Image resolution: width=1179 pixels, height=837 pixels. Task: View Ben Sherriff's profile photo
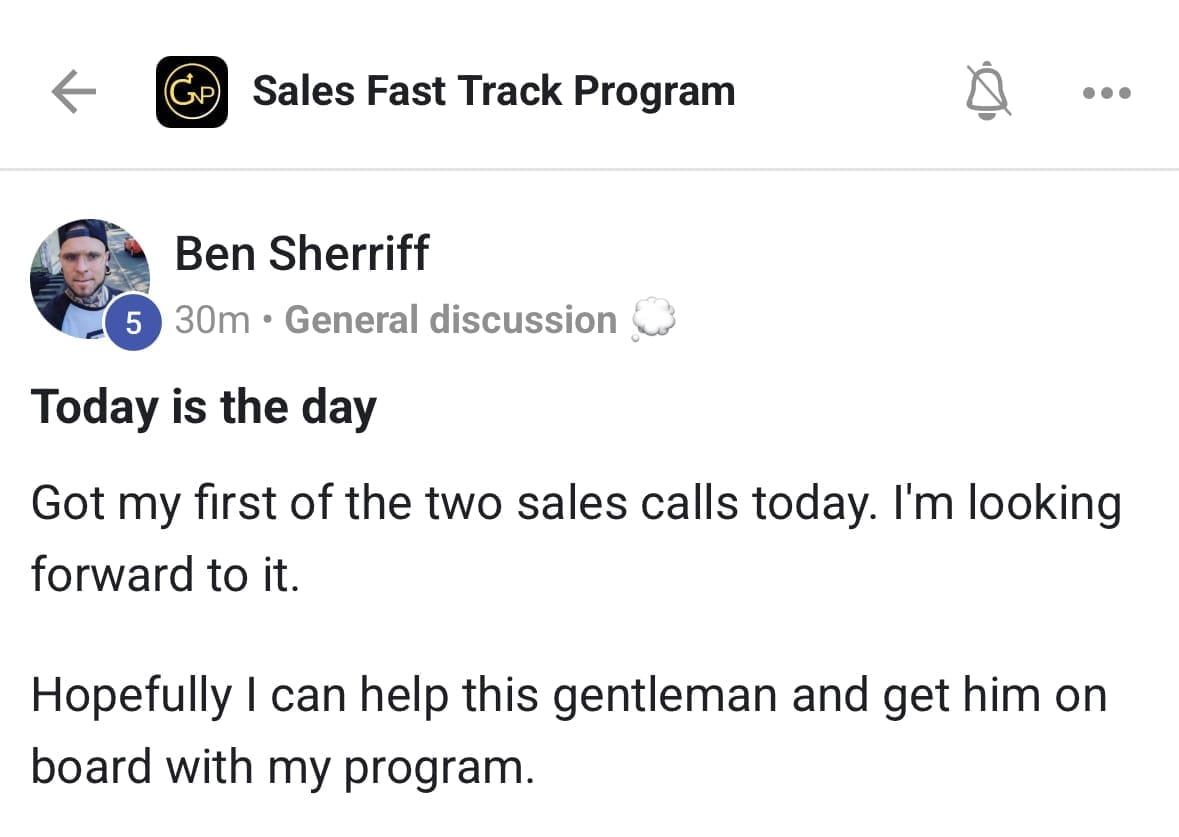88,277
